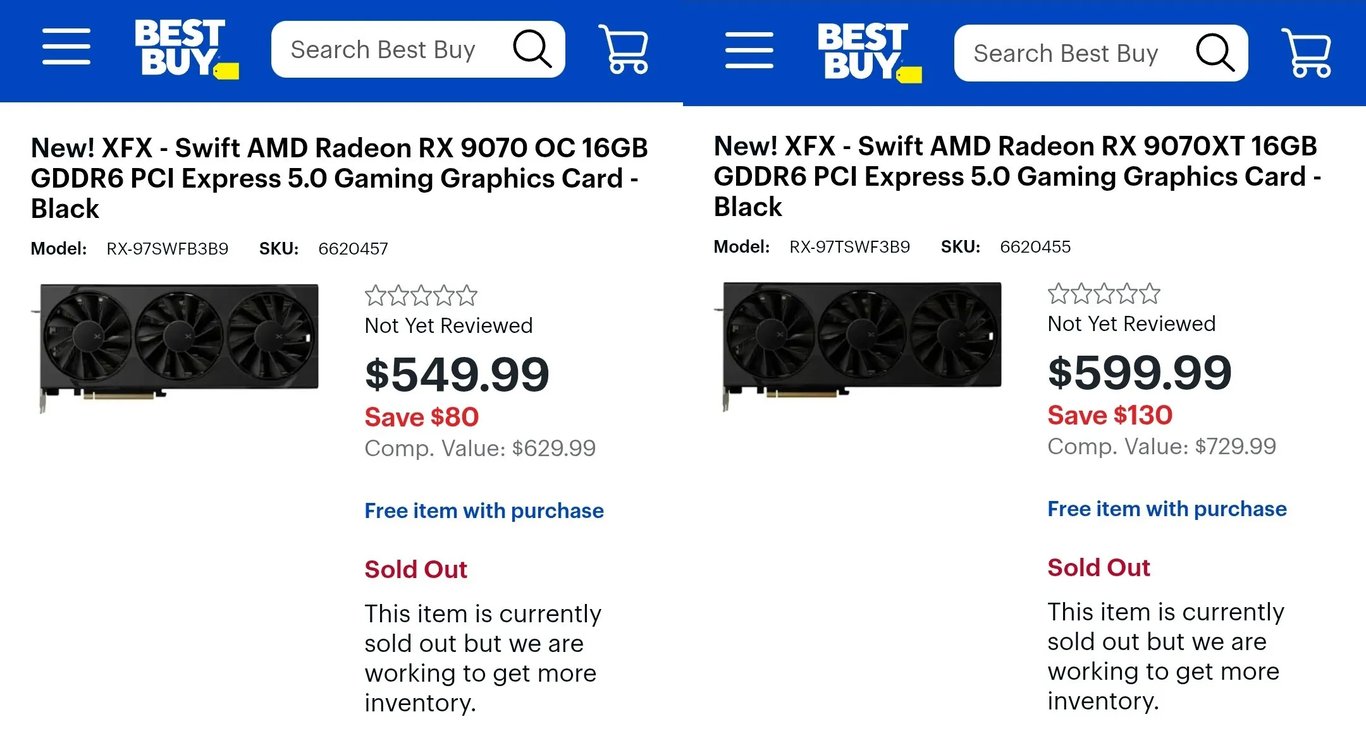Click star rating above $599.99 price

[x=1104, y=294]
